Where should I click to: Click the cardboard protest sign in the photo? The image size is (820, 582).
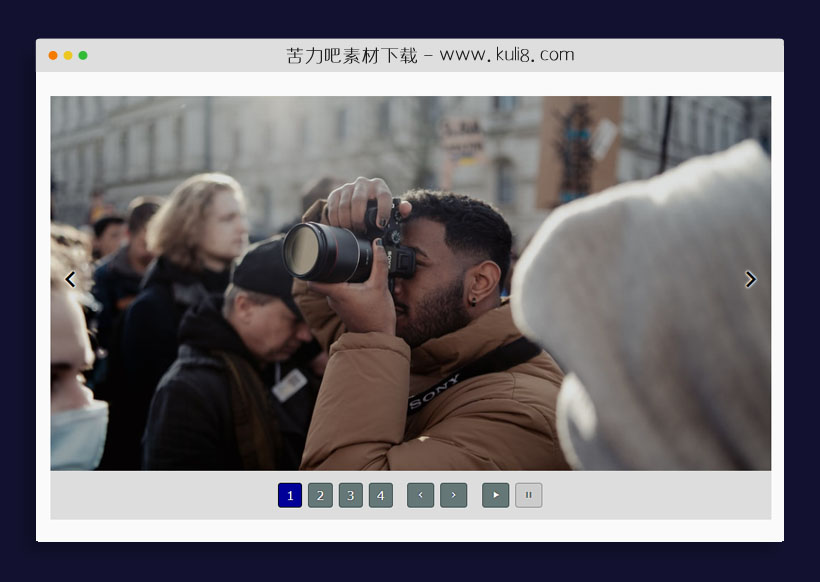point(577,150)
